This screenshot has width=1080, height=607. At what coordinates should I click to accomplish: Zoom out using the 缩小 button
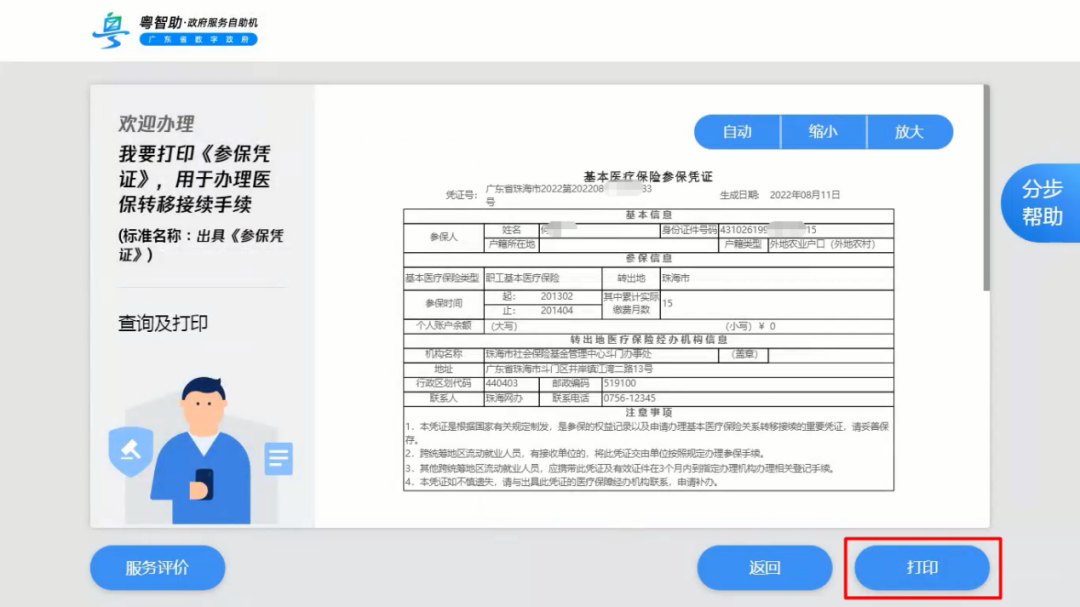point(823,131)
